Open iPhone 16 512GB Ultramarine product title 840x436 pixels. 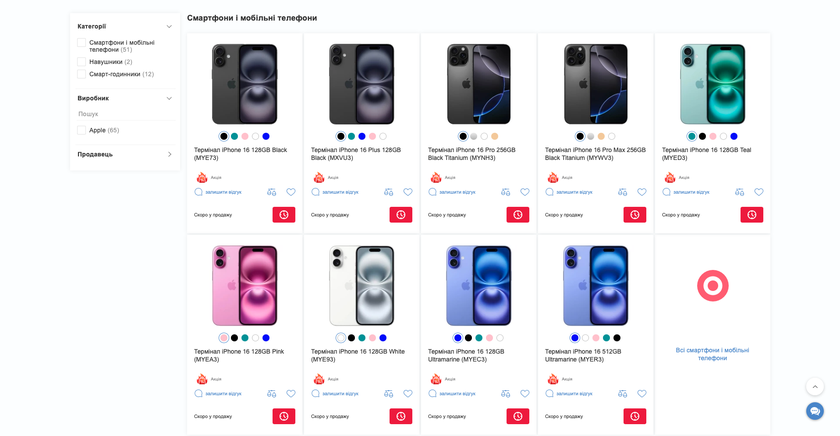coord(583,355)
